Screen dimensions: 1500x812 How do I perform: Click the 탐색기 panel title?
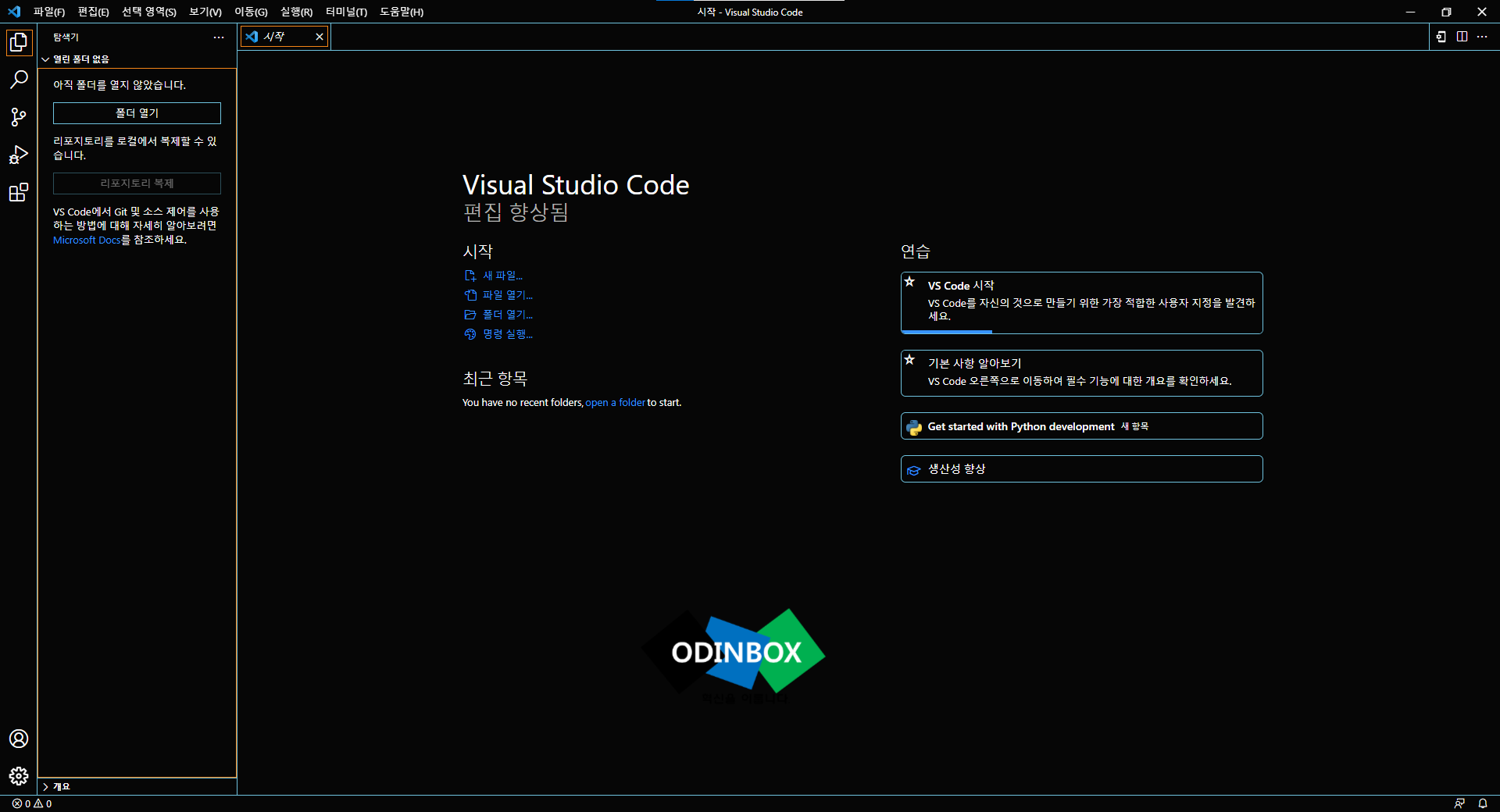66,37
